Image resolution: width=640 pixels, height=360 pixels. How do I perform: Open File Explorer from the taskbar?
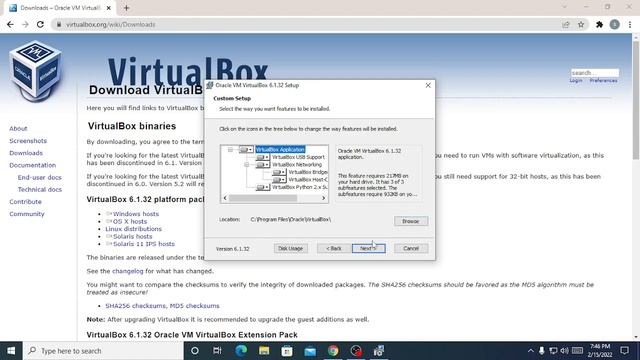point(264,351)
